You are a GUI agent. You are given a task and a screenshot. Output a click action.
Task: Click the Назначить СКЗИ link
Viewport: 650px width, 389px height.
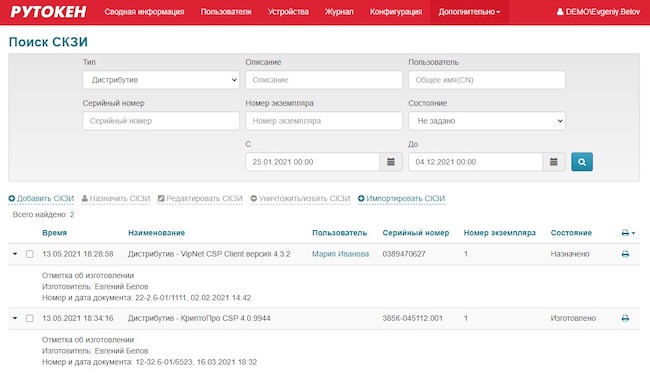(116, 199)
